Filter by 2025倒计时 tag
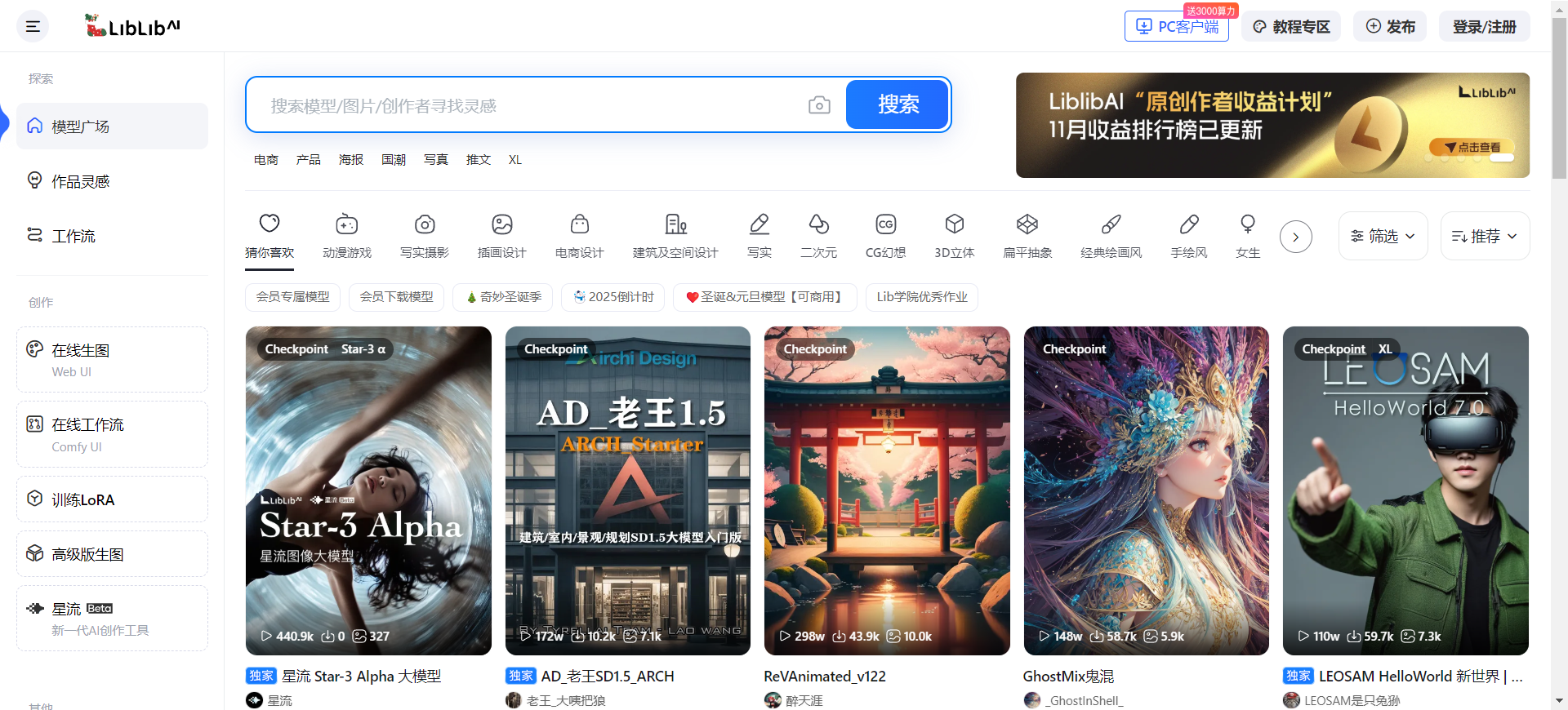 pyautogui.click(x=613, y=297)
